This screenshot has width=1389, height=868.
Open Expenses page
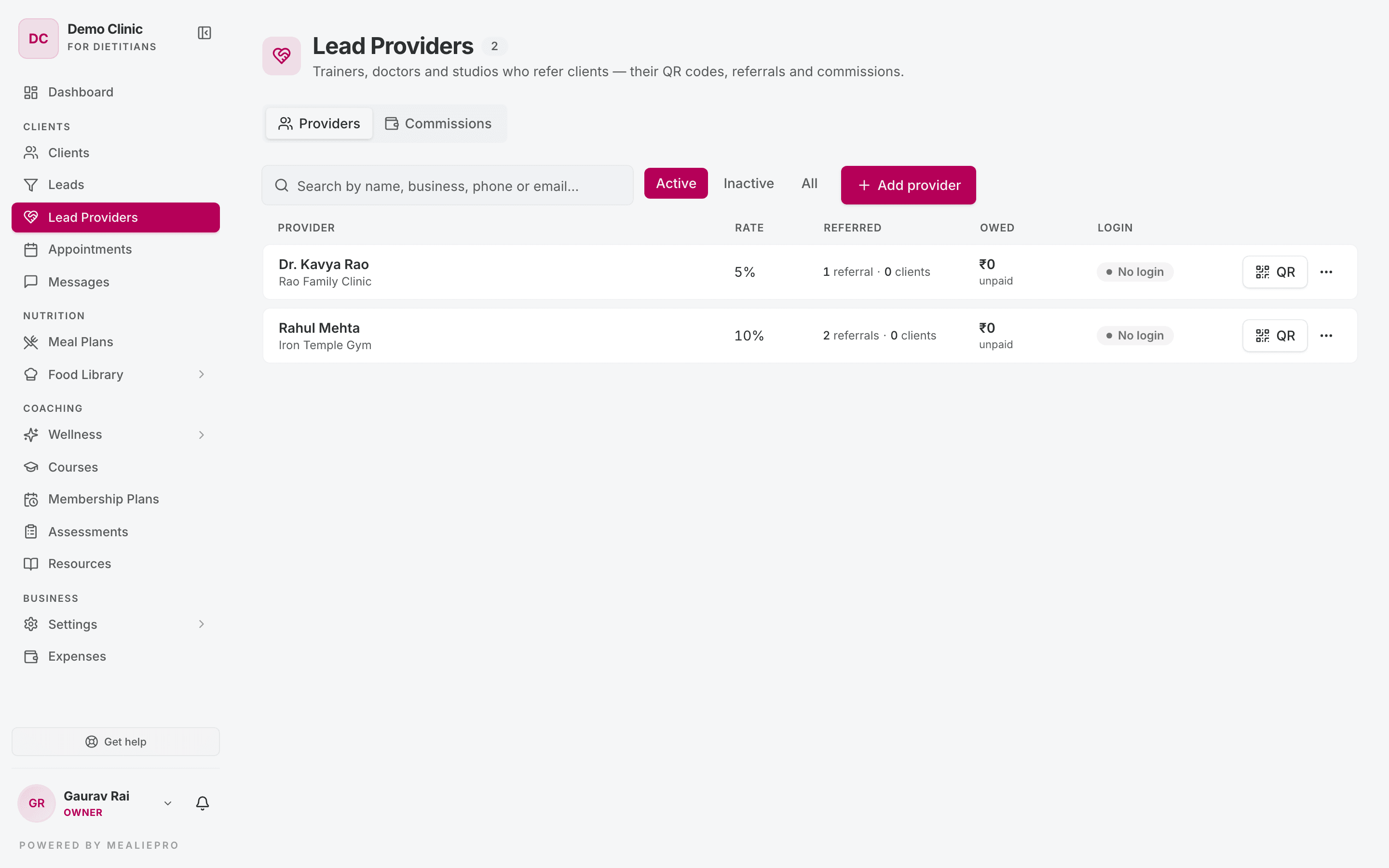[x=115, y=656]
